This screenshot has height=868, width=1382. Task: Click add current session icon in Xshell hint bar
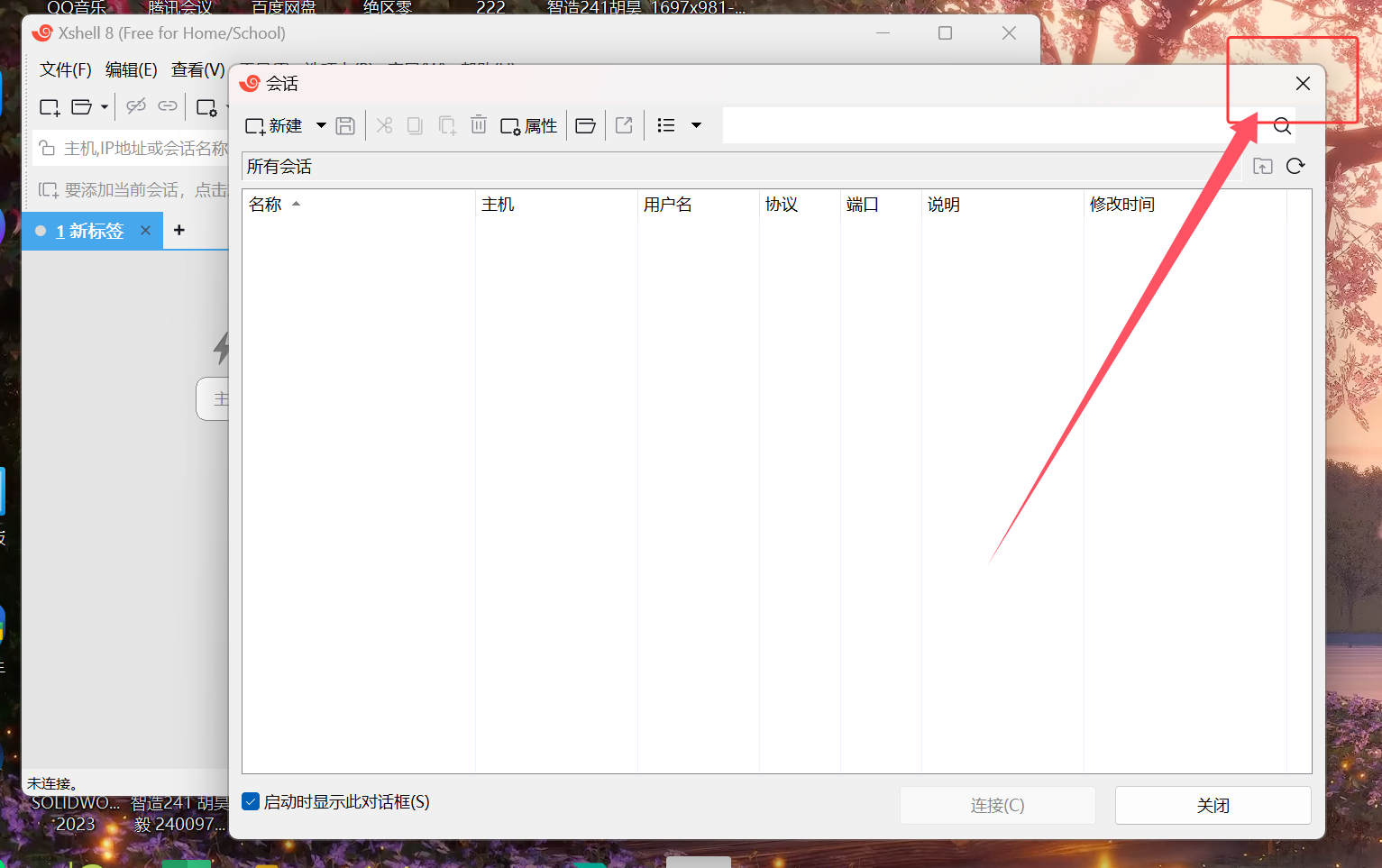[x=48, y=190]
